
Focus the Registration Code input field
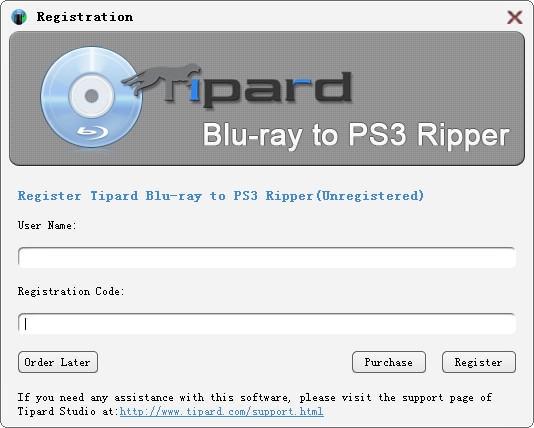click(x=267, y=323)
